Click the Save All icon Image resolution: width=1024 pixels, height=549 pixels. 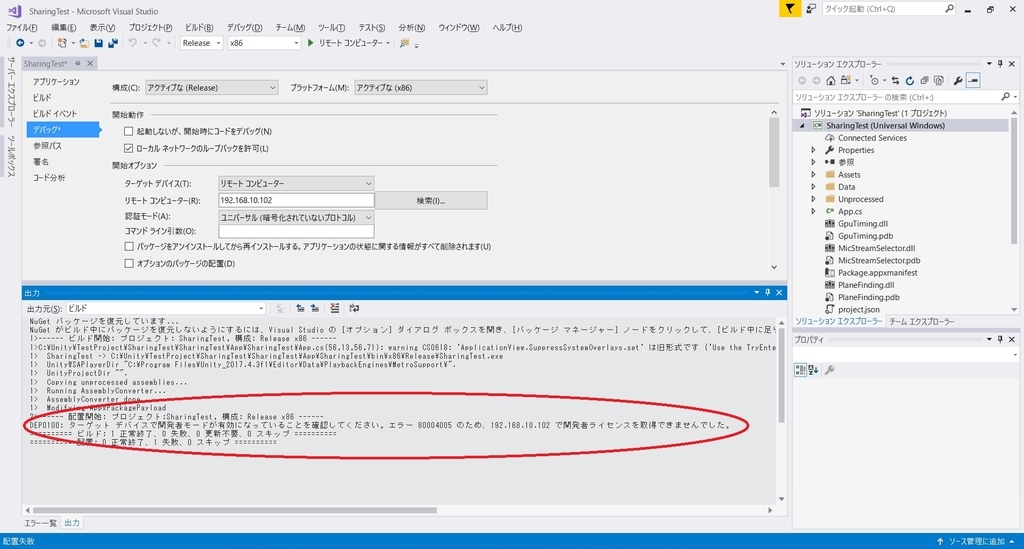pos(113,43)
